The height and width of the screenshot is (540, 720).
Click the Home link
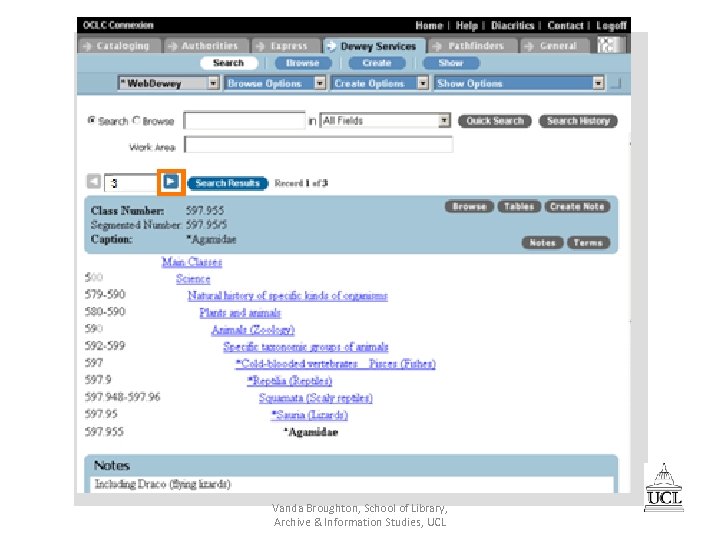tap(429, 25)
